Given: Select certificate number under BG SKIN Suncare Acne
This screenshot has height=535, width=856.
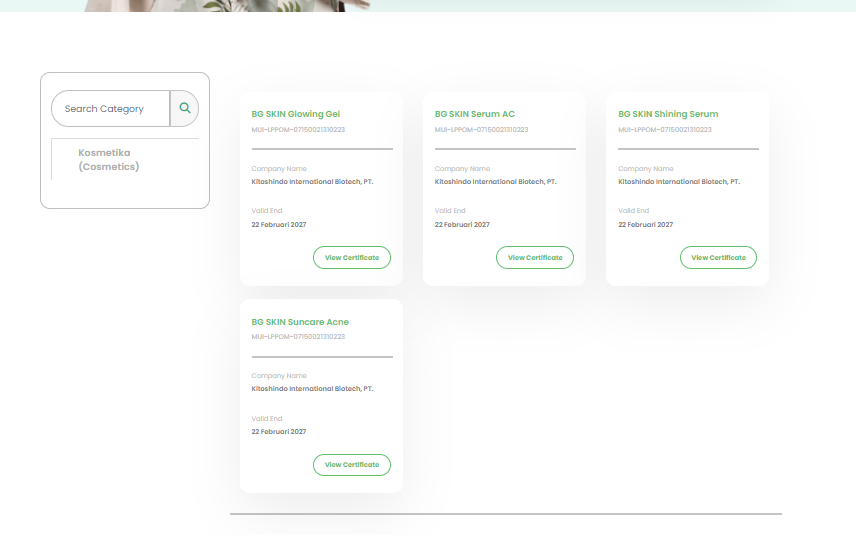Looking at the screenshot, I should click(x=298, y=337).
